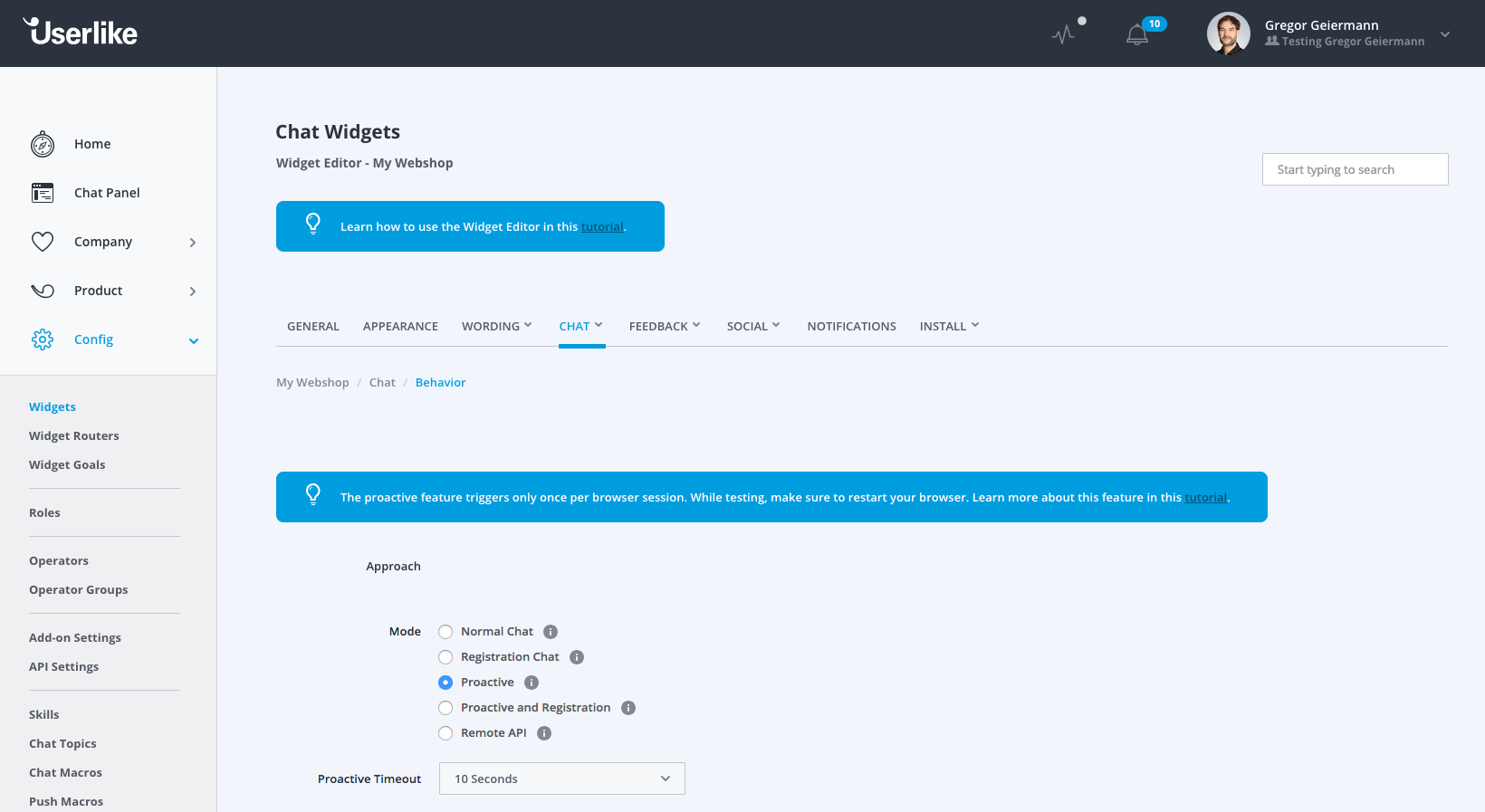
Task: Click the Chat Panel icon
Action: pos(43,193)
